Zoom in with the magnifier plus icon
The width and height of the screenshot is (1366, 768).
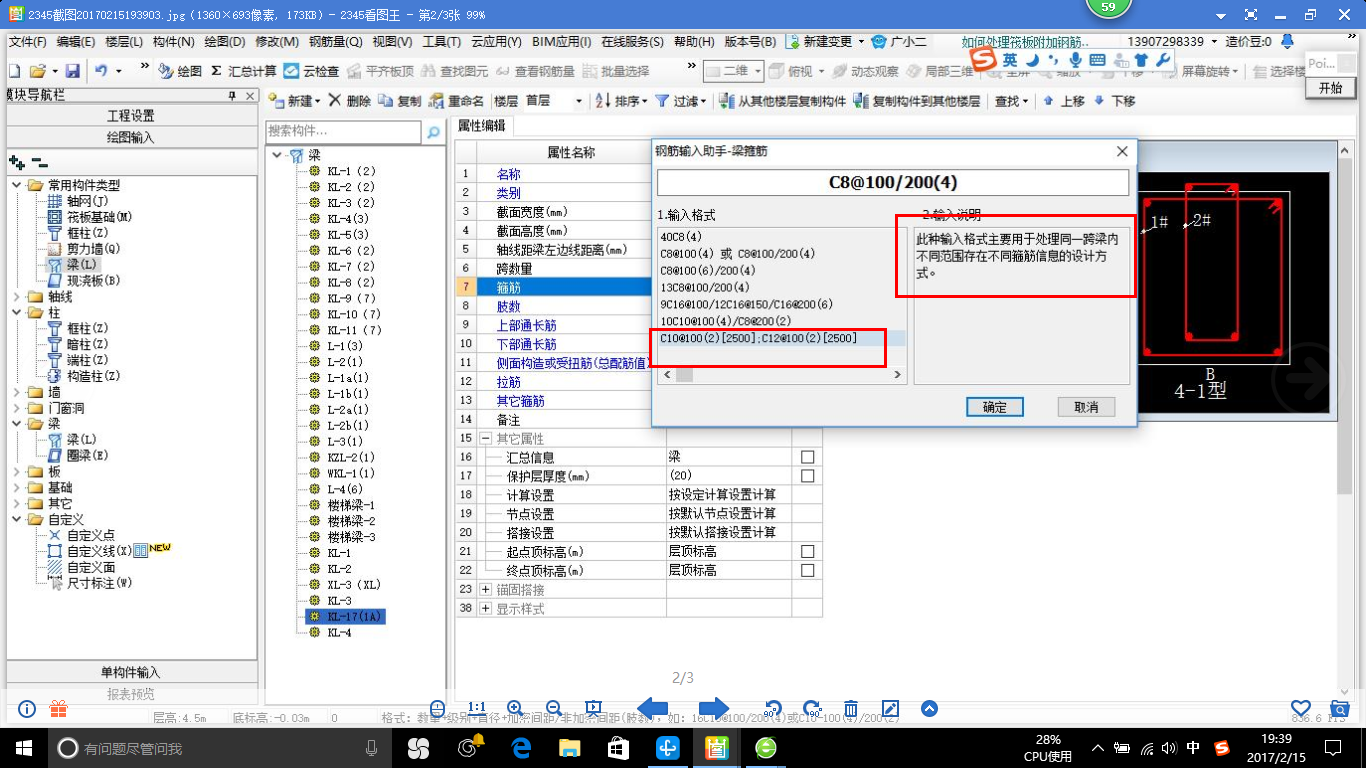click(x=515, y=708)
